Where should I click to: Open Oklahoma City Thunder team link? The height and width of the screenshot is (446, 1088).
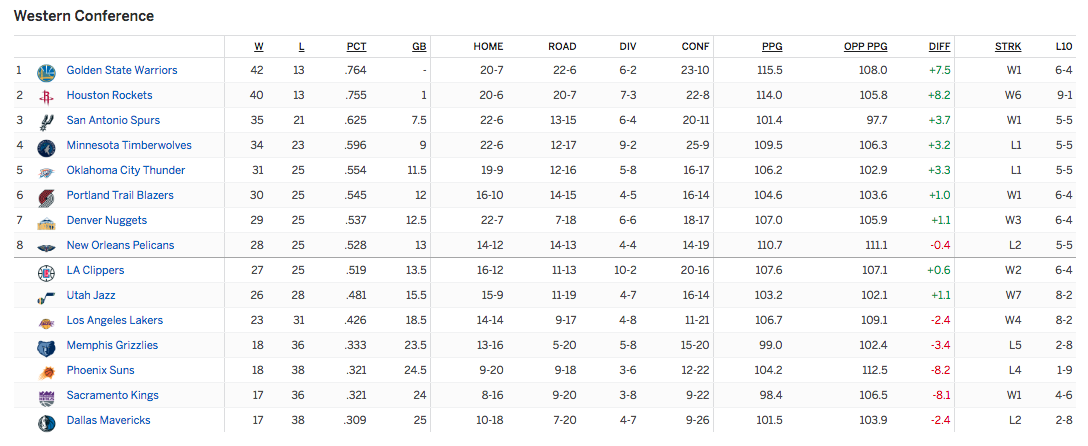[x=126, y=171]
